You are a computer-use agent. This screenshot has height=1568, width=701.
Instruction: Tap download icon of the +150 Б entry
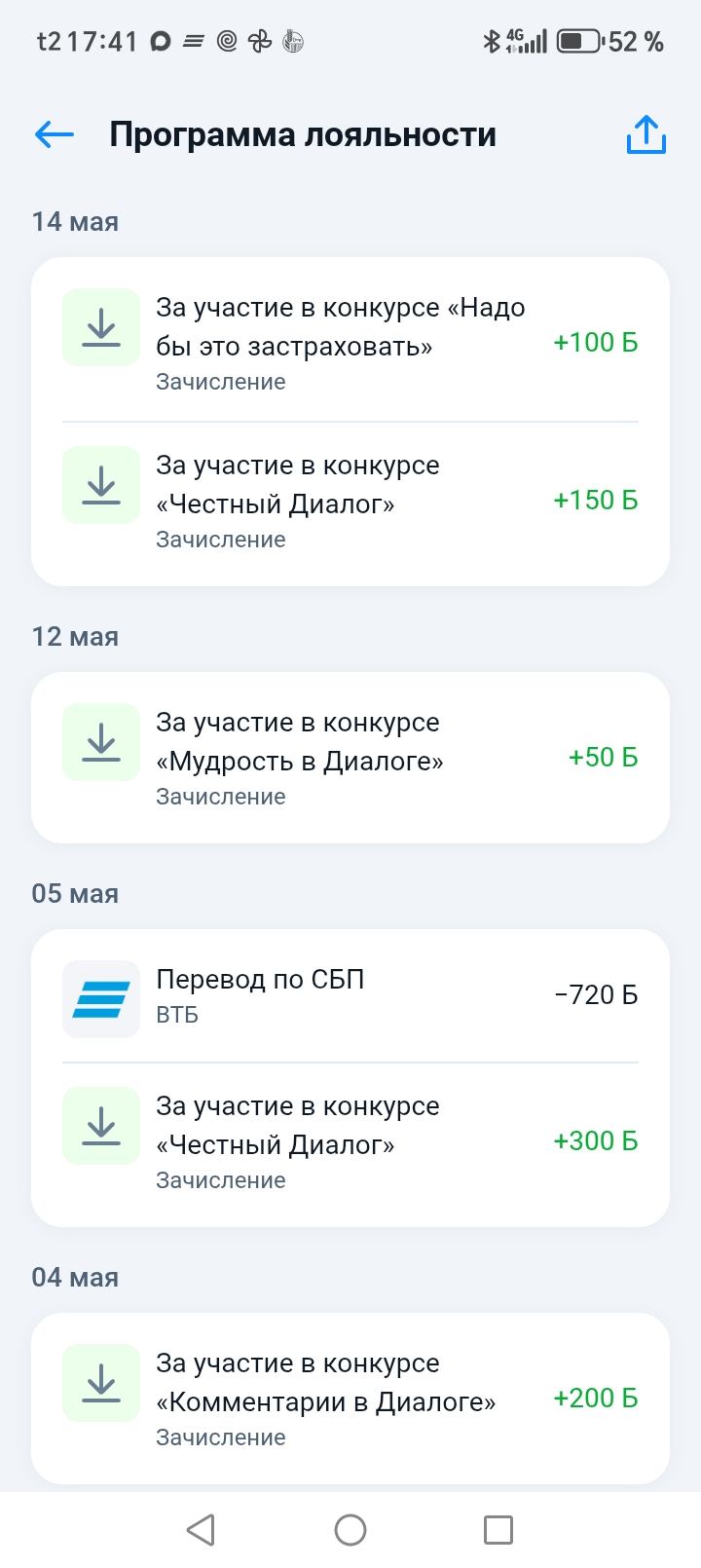(x=101, y=485)
